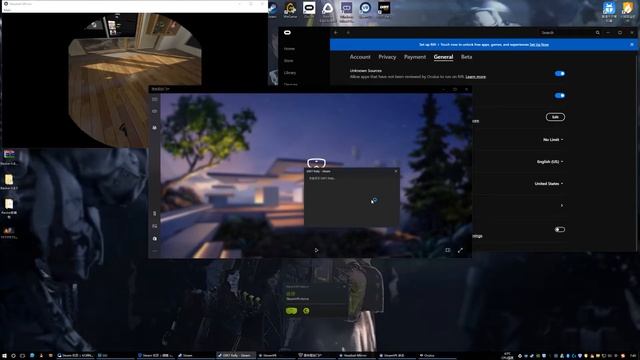640x360 pixels.
Task: Go to Home in Oculus sidebar
Action: tap(289, 49)
